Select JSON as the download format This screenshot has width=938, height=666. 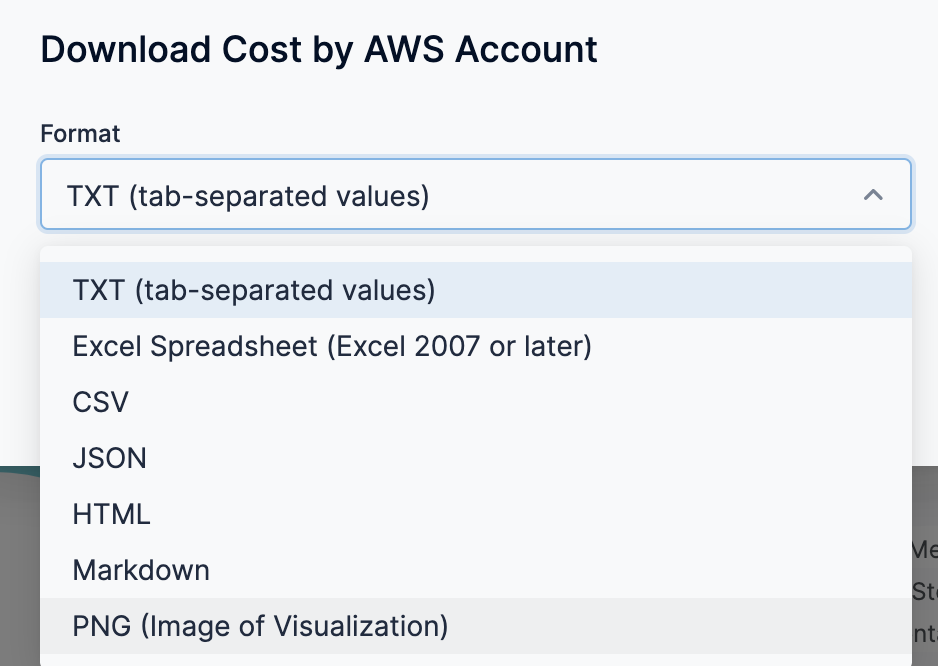(x=110, y=458)
